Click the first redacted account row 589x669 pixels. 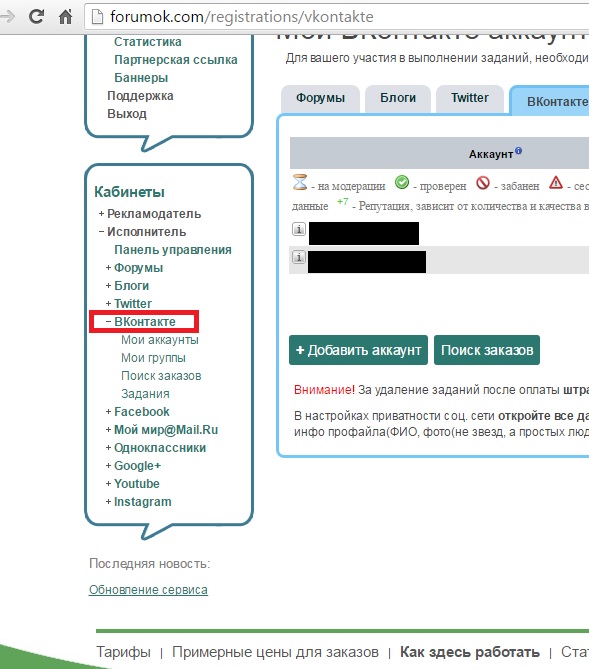click(364, 233)
